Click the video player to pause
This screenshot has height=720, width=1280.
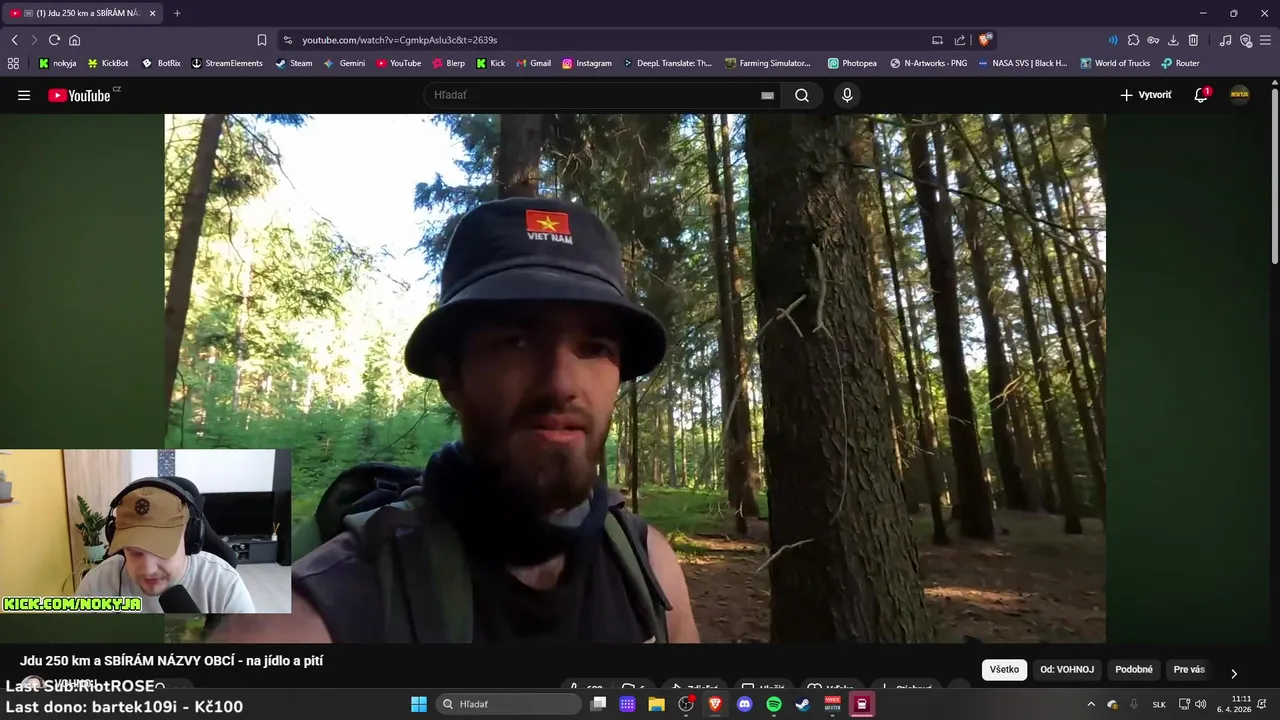[635, 378]
